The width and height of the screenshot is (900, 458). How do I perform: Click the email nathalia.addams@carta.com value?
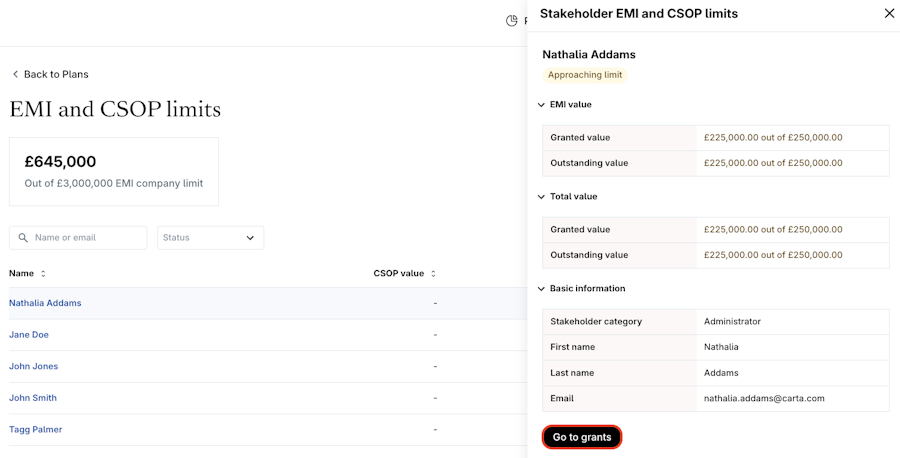click(764, 398)
